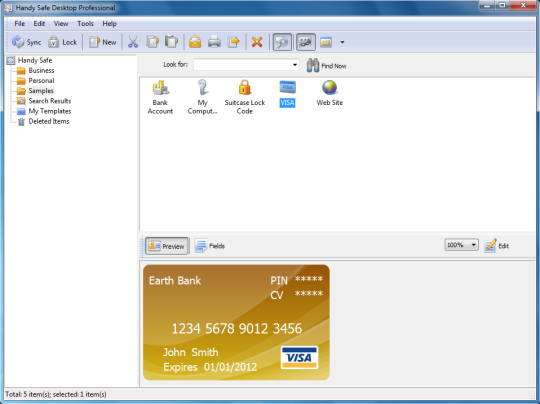Click the Cut scissors icon

click(x=133, y=42)
